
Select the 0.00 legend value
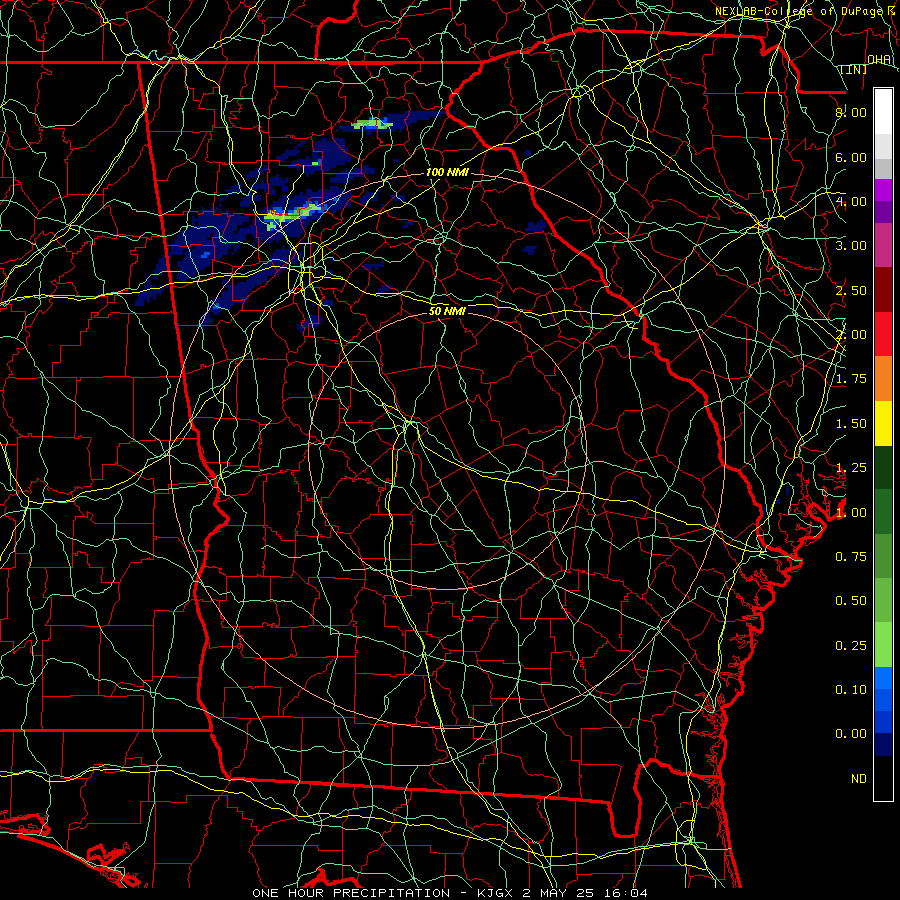pos(851,734)
